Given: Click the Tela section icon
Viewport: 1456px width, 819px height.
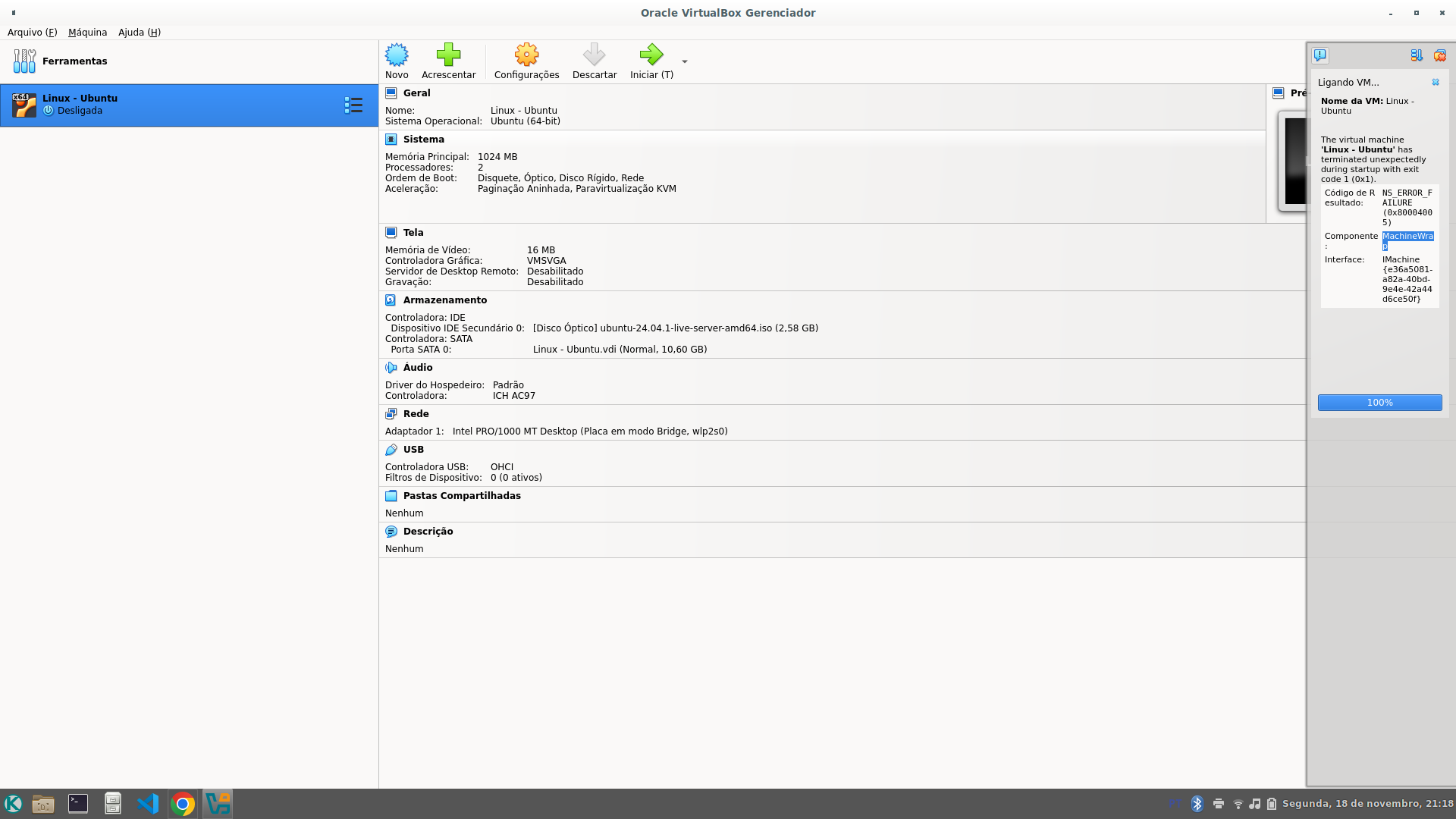Looking at the screenshot, I should pyautogui.click(x=391, y=232).
